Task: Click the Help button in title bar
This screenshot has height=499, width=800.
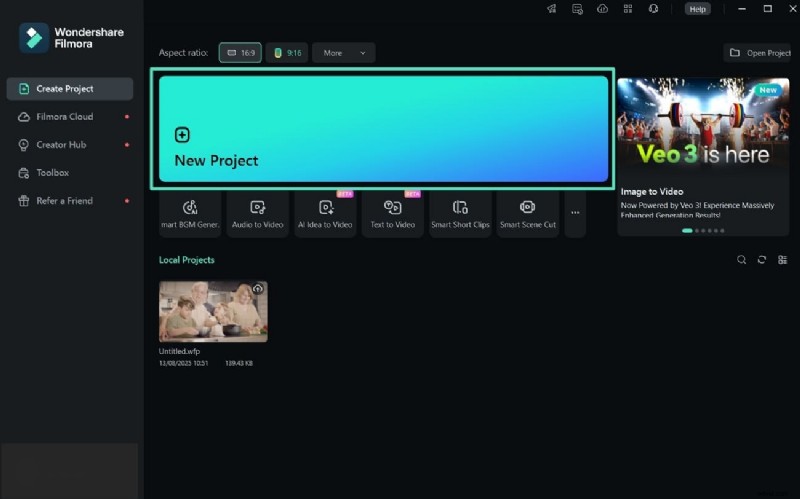Action: tap(697, 9)
